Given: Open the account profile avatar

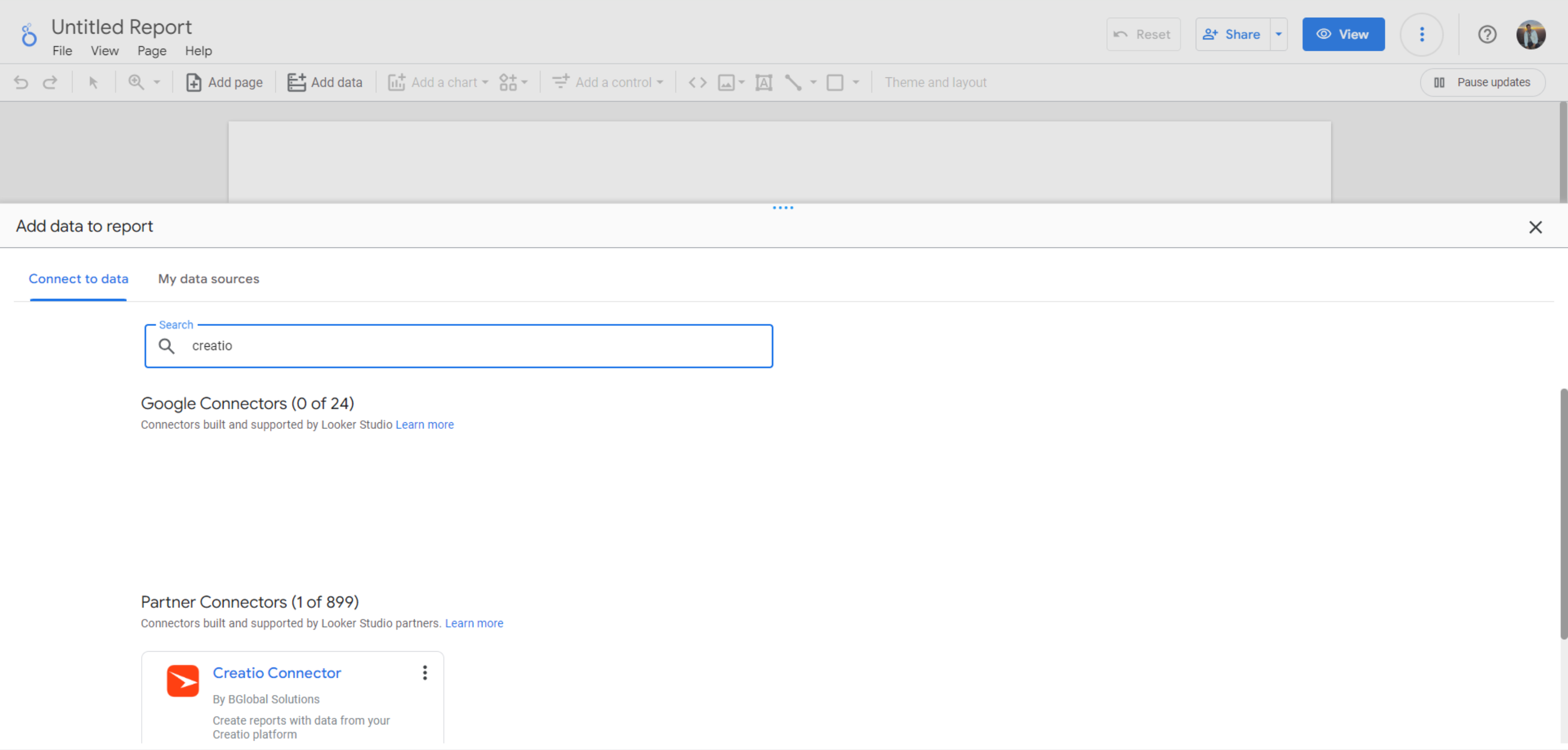Looking at the screenshot, I should tap(1530, 34).
